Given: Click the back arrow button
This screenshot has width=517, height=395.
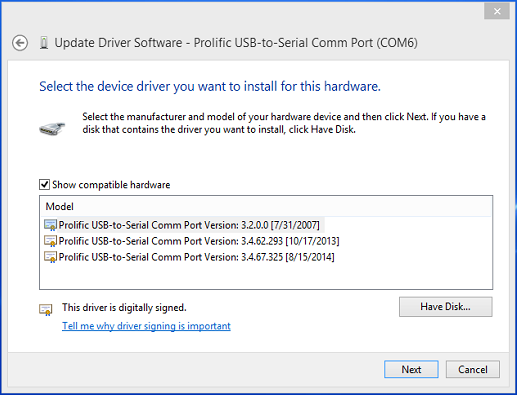Looking at the screenshot, I should [x=20, y=43].
